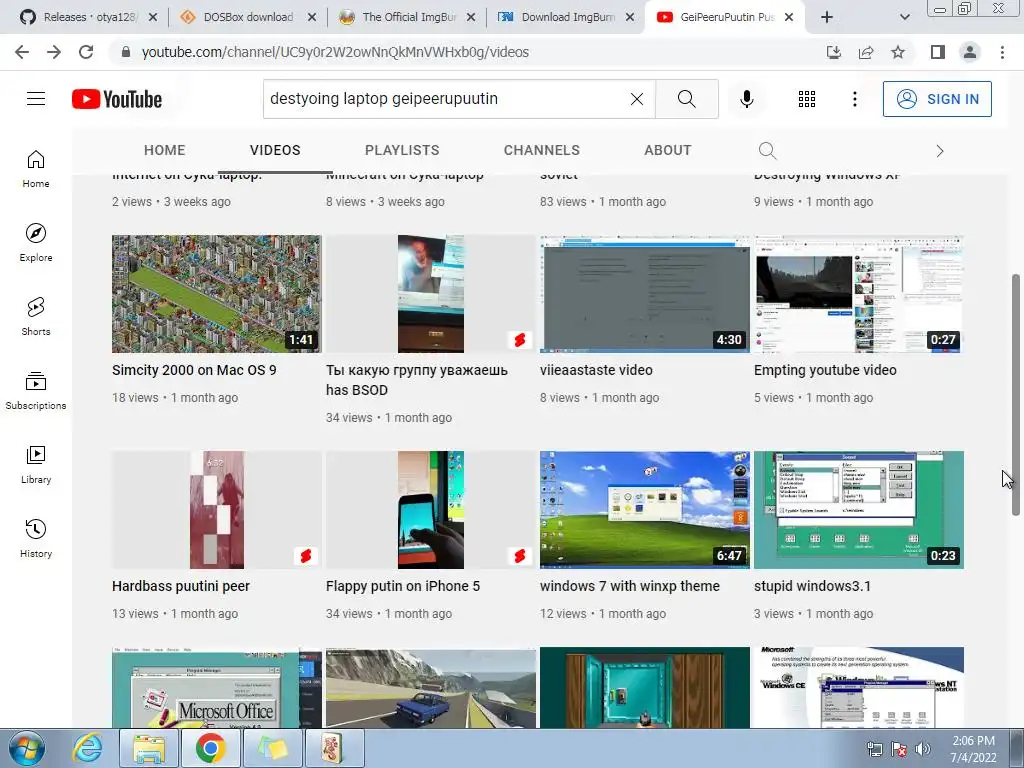The height and width of the screenshot is (768, 1024).
Task: Open windows 7 with winxp theme thumbnail
Action: click(645, 510)
